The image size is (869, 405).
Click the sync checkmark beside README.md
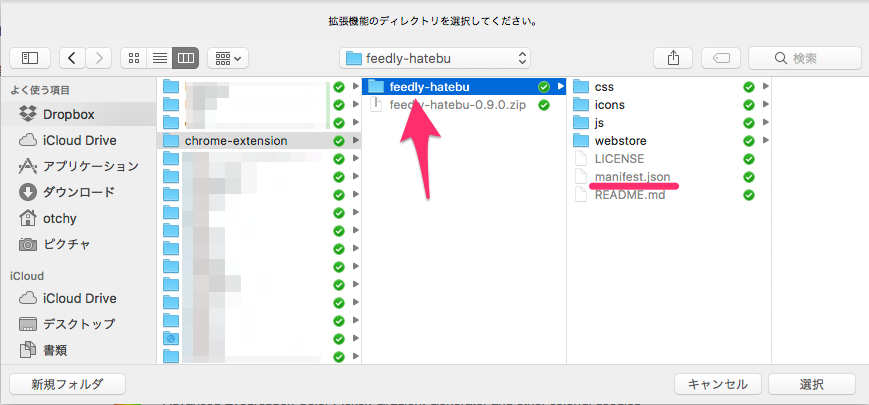tap(749, 195)
